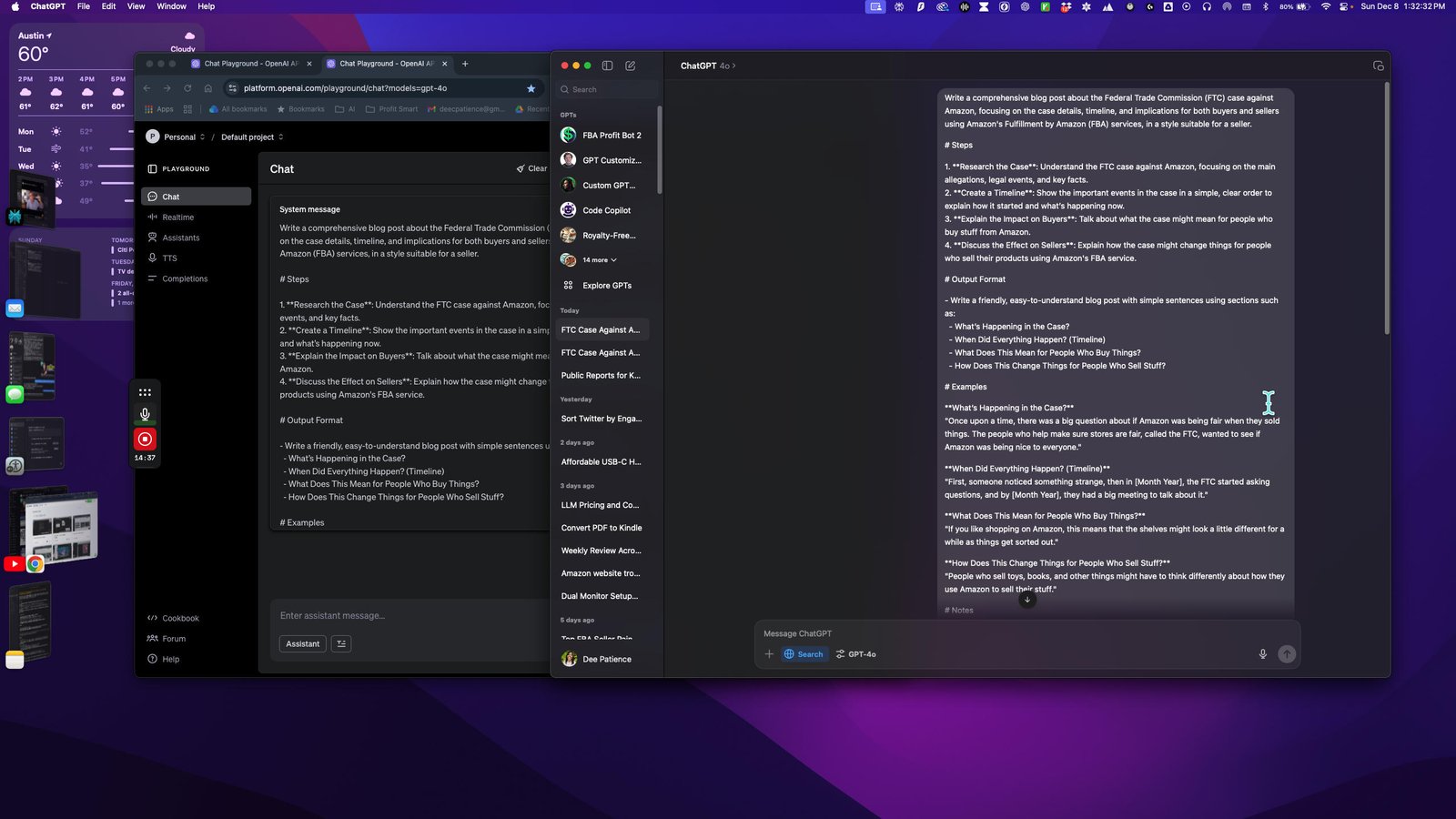This screenshot has width=1456, height=819.
Task: Toggle the Assistant role button in Playground
Action: [303, 643]
